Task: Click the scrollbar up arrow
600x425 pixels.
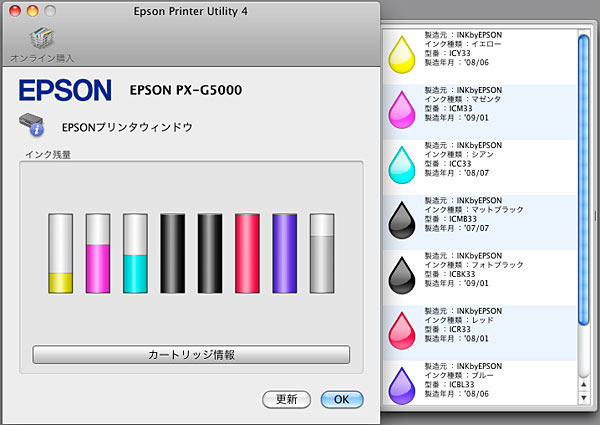Action: click(583, 384)
